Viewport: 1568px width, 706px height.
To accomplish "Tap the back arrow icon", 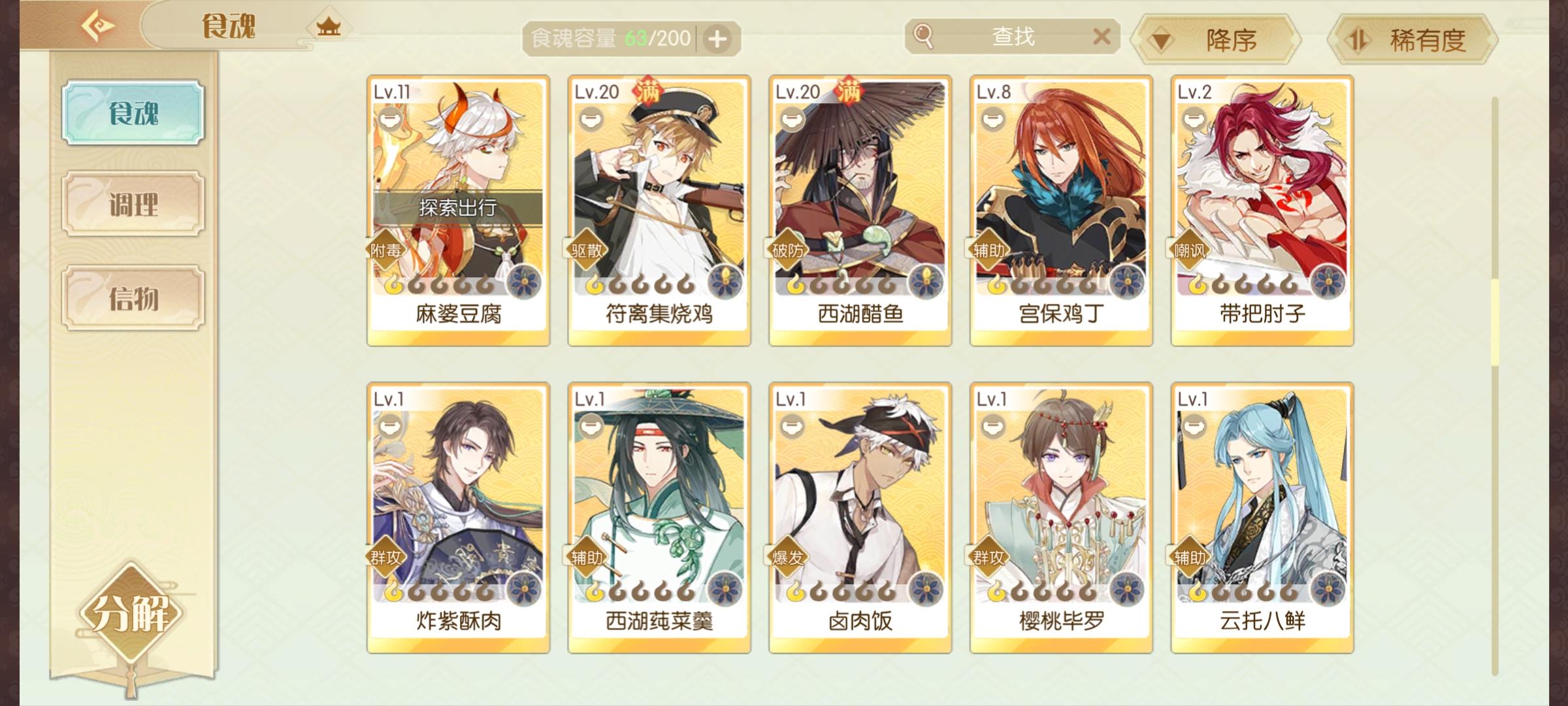I will pos(98,26).
